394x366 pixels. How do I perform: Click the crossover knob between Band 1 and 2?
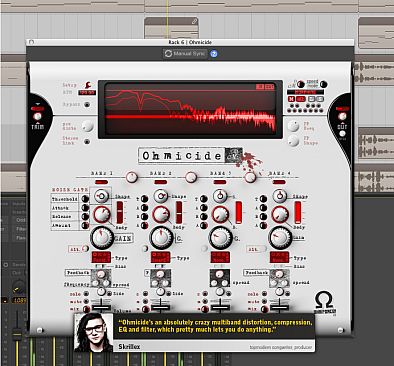(x=132, y=177)
